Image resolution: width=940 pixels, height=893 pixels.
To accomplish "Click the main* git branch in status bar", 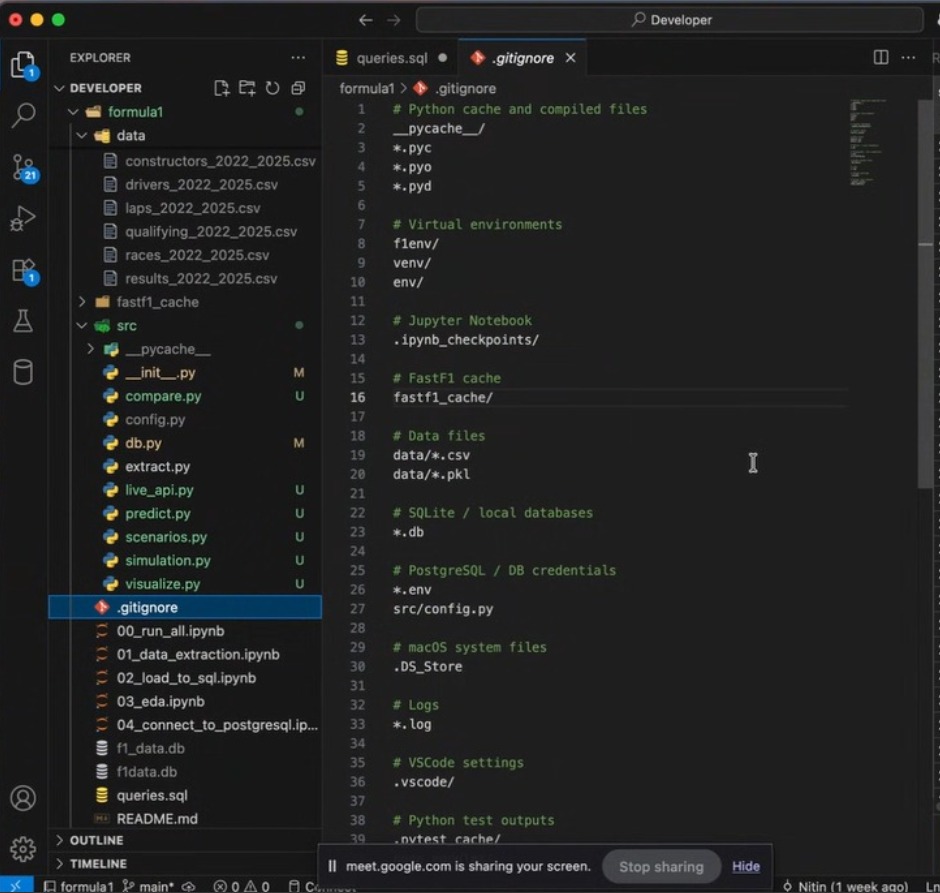I will coord(147,886).
